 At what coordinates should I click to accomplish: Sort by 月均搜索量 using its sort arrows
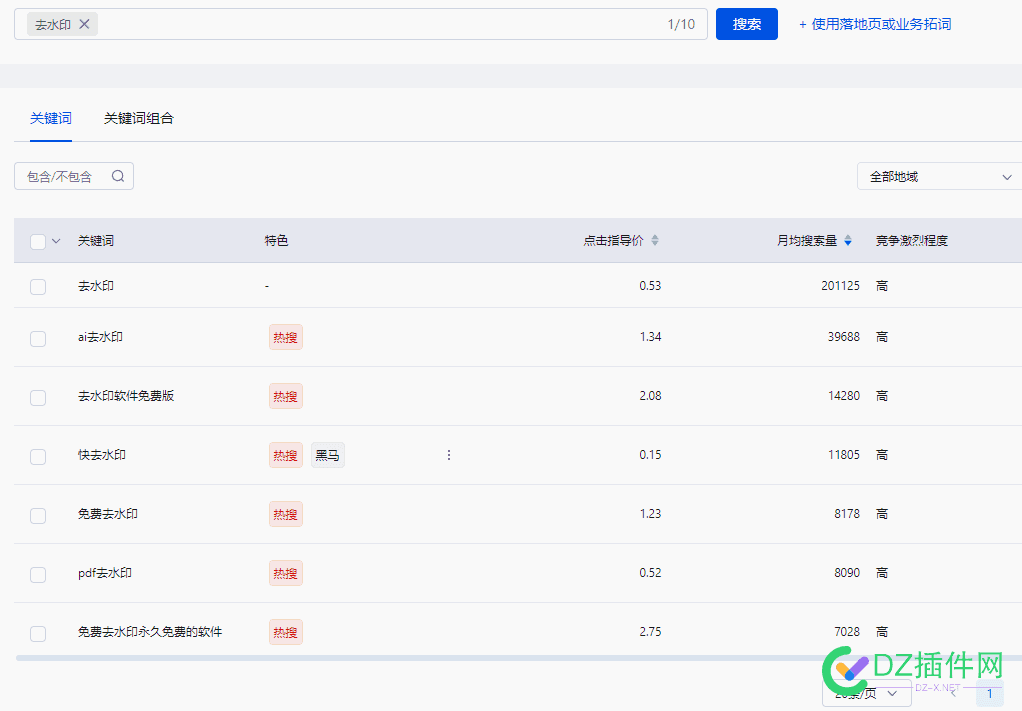[847, 240]
